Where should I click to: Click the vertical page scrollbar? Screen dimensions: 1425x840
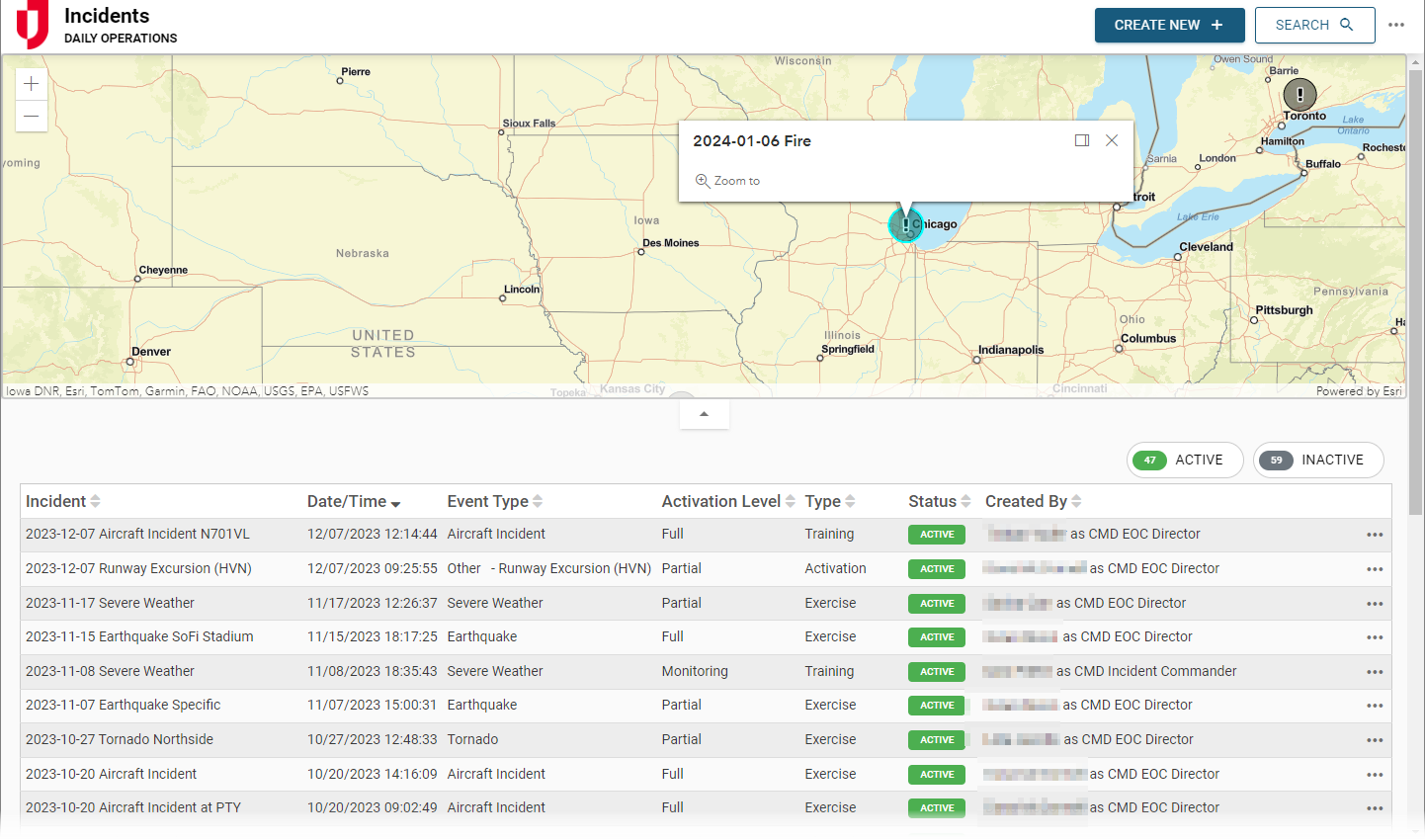click(x=1415, y=296)
